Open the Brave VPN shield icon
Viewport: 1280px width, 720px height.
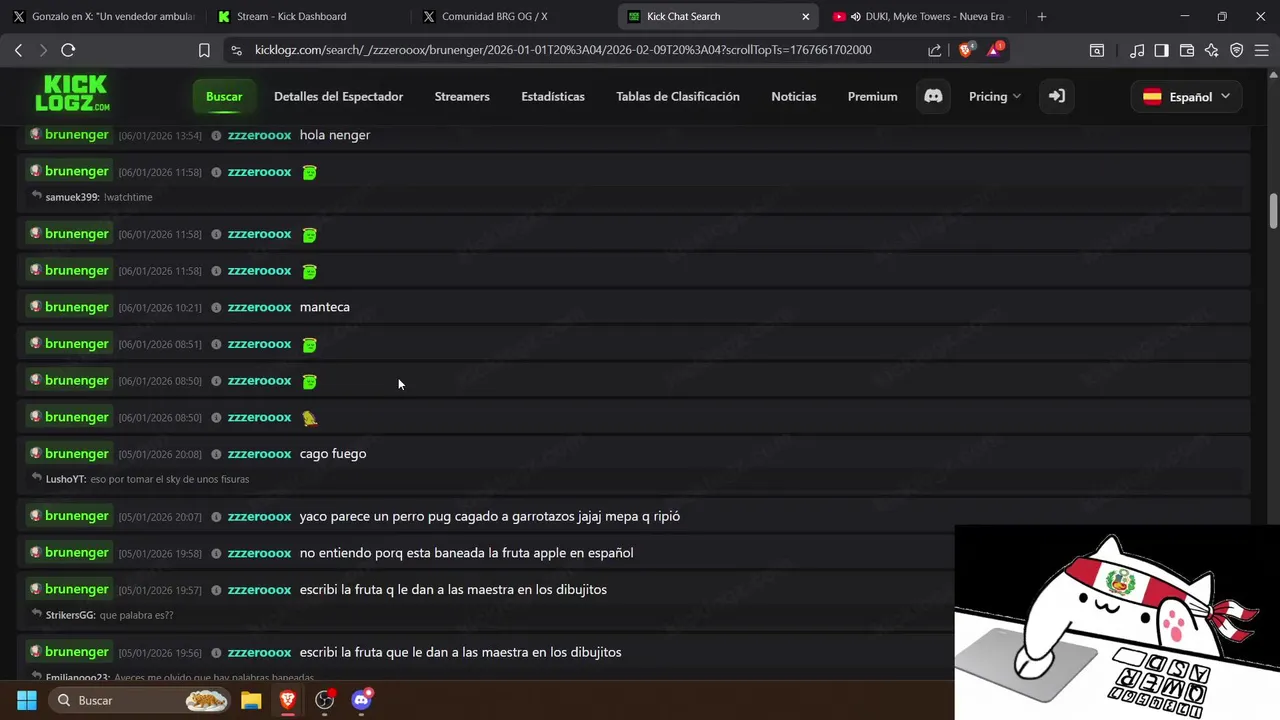(1237, 50)
